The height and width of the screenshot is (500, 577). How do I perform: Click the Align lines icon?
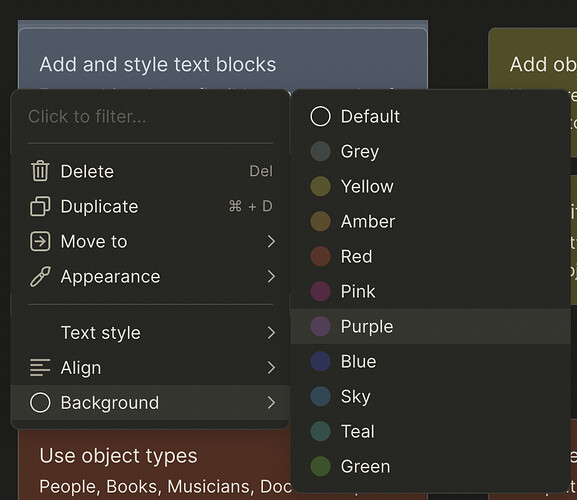(40, 368)
